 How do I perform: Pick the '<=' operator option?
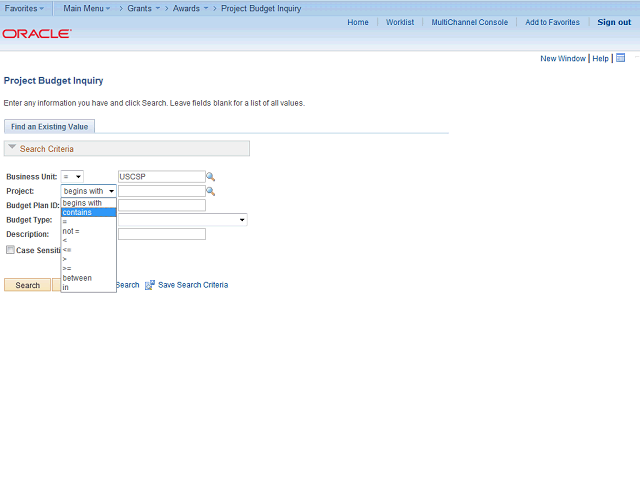pyautogui.click(x=89, y=250)
